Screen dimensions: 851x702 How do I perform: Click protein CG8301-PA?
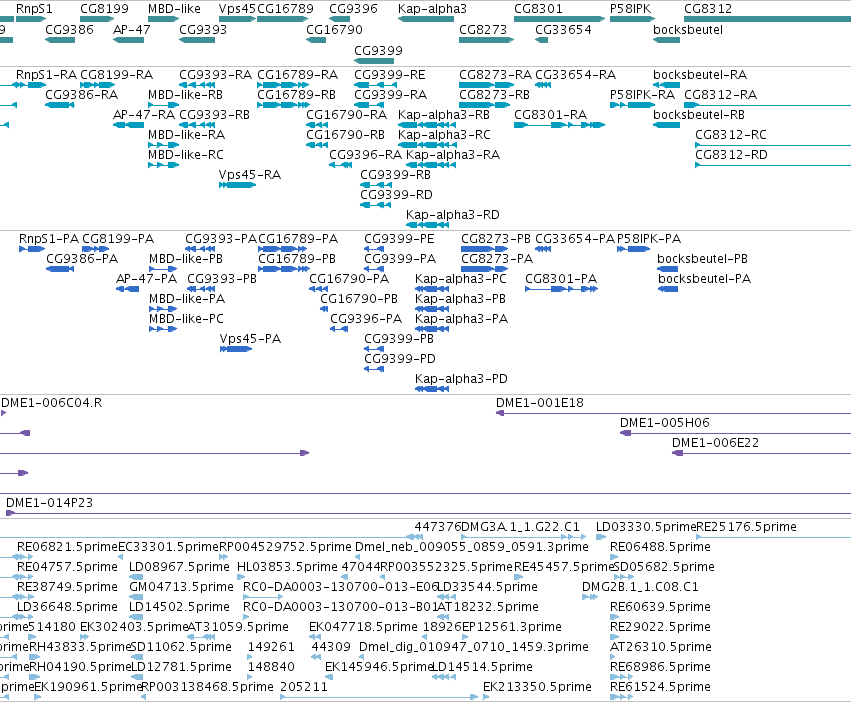(561, 279)
